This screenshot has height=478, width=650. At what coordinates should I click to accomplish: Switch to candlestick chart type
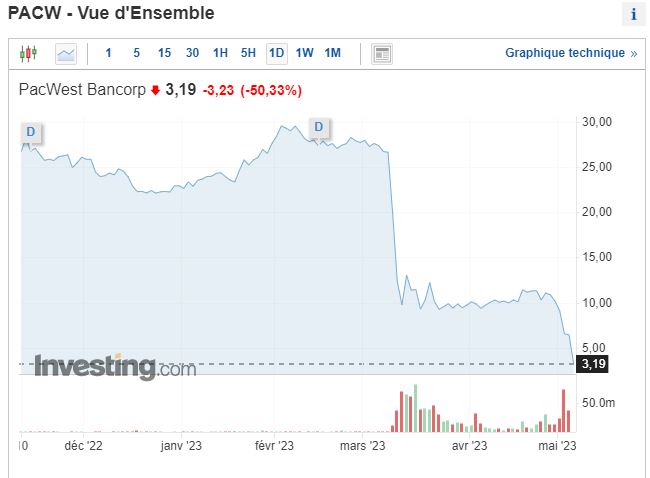pyautogui.click(x=28, y=53)
